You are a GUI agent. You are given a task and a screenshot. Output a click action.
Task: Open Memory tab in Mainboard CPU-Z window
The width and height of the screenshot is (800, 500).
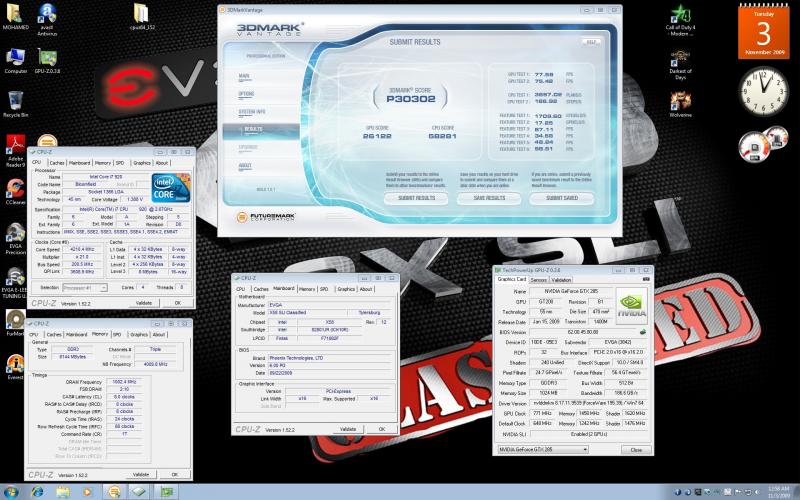point(307,289)
